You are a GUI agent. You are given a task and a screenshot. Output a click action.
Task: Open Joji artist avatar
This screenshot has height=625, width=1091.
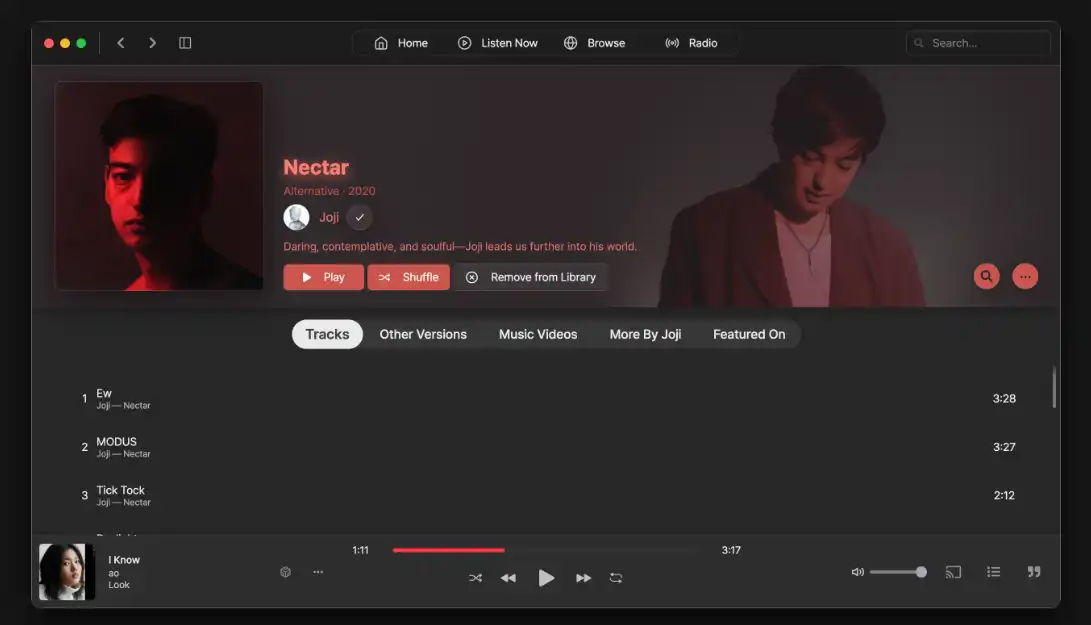[x=296, y=217]
